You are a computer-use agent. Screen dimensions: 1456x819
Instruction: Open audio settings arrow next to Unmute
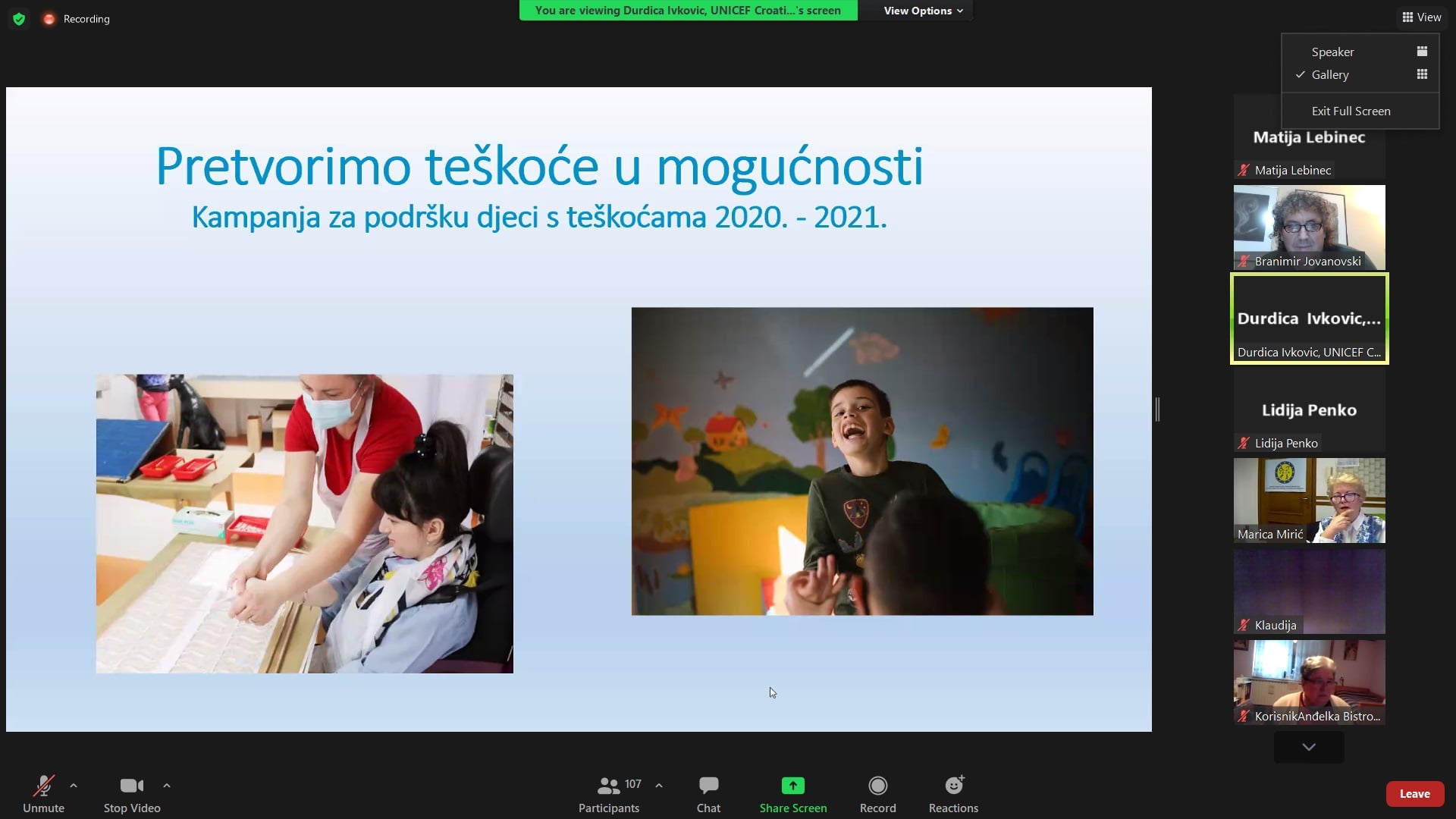click(74, 786)
